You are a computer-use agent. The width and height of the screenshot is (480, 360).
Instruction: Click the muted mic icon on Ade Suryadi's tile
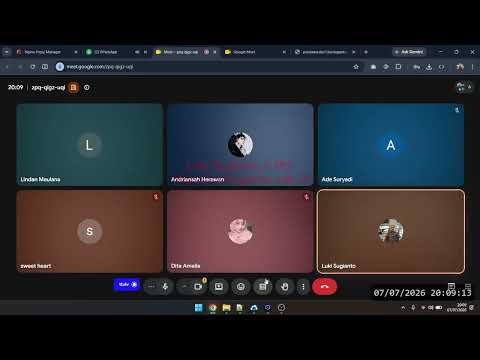pyautogui.click(x=457, y=110)
